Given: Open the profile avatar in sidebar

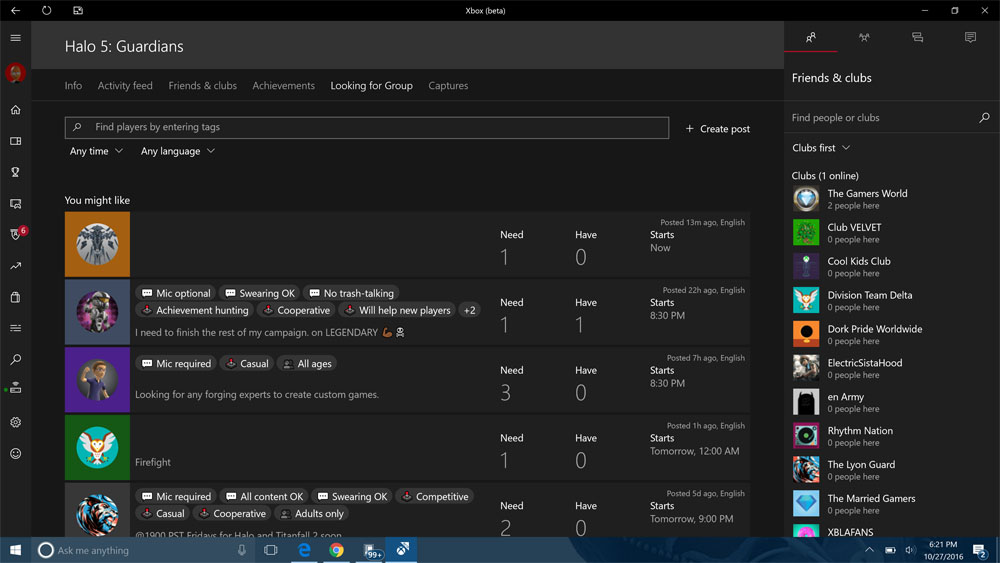Looking at the screenshot, I should [x=15, y=73].
